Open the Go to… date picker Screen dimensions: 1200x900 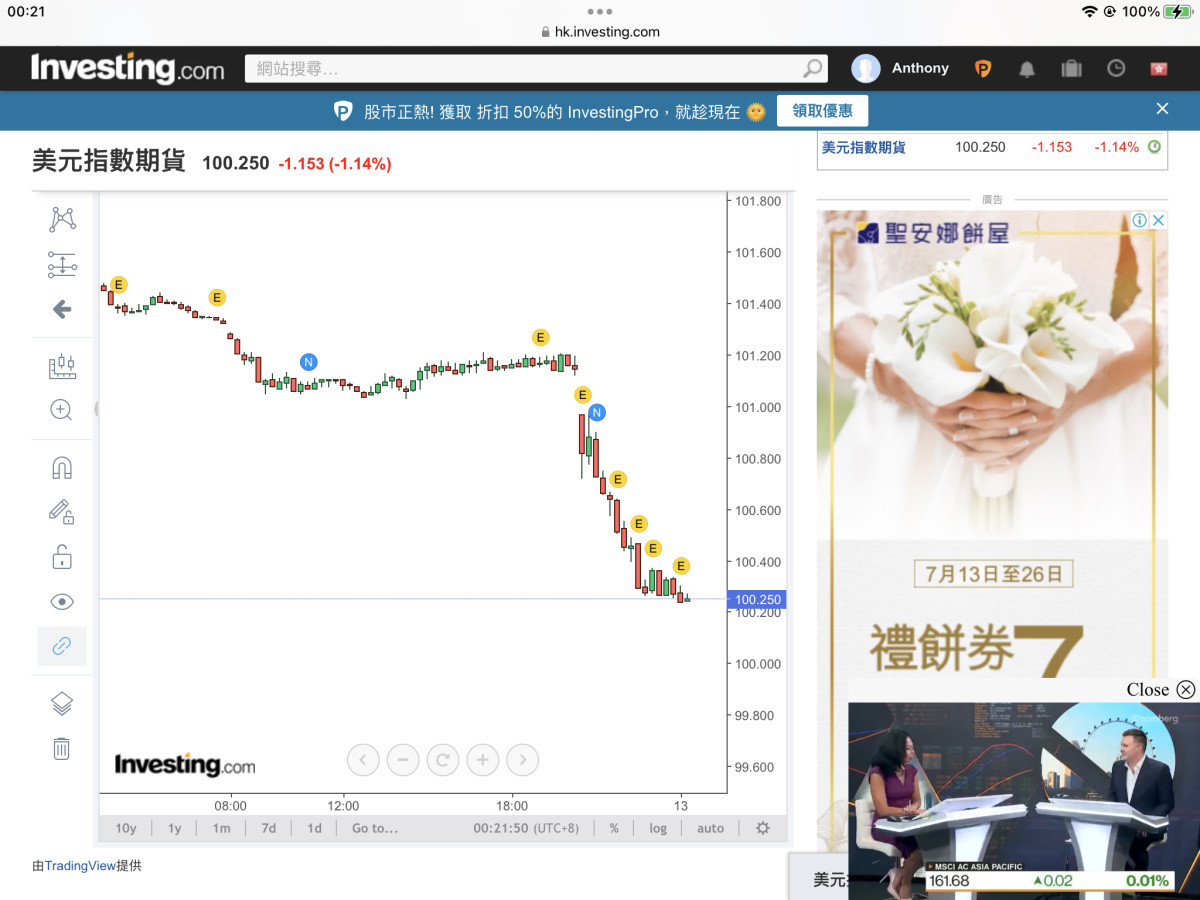pyautogui.click(x=375, y=828)
